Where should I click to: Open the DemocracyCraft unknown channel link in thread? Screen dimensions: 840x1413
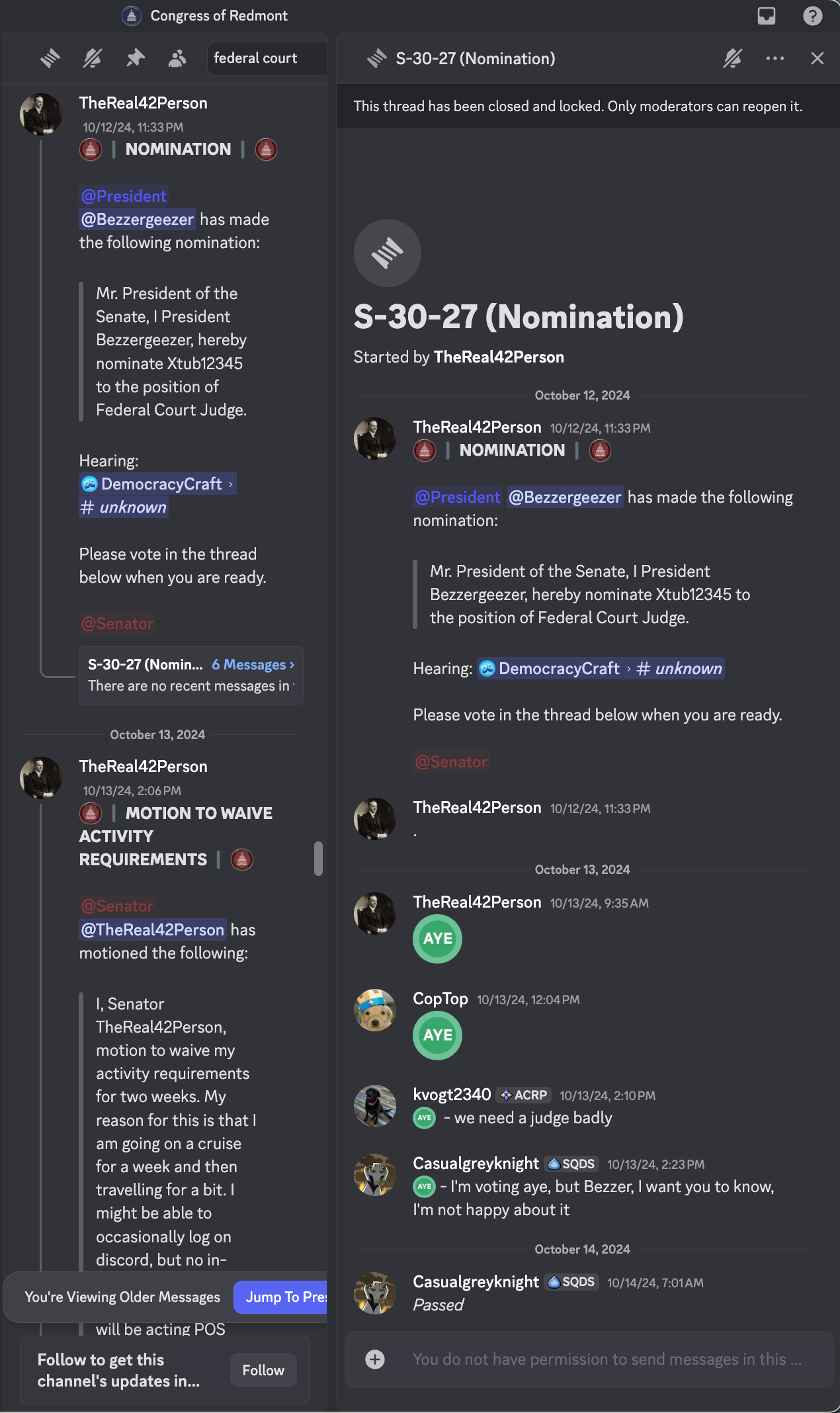(601, 668)
